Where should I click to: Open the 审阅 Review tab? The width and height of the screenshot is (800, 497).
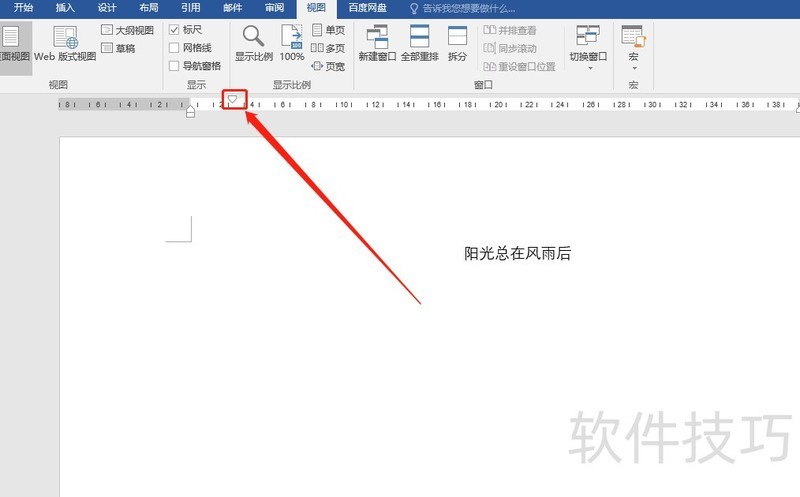(x=274, y=8)
